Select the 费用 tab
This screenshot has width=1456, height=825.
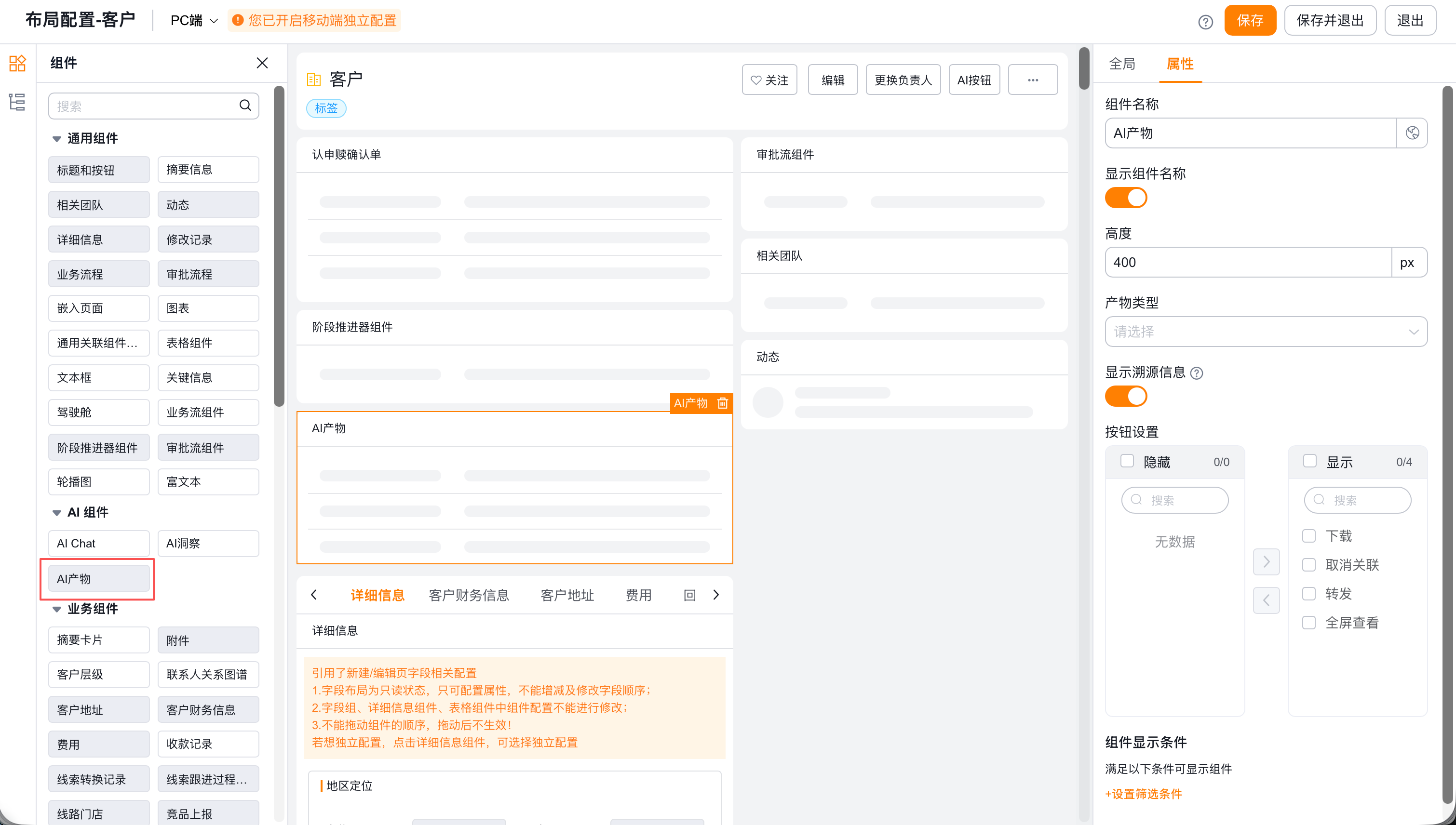638,595
